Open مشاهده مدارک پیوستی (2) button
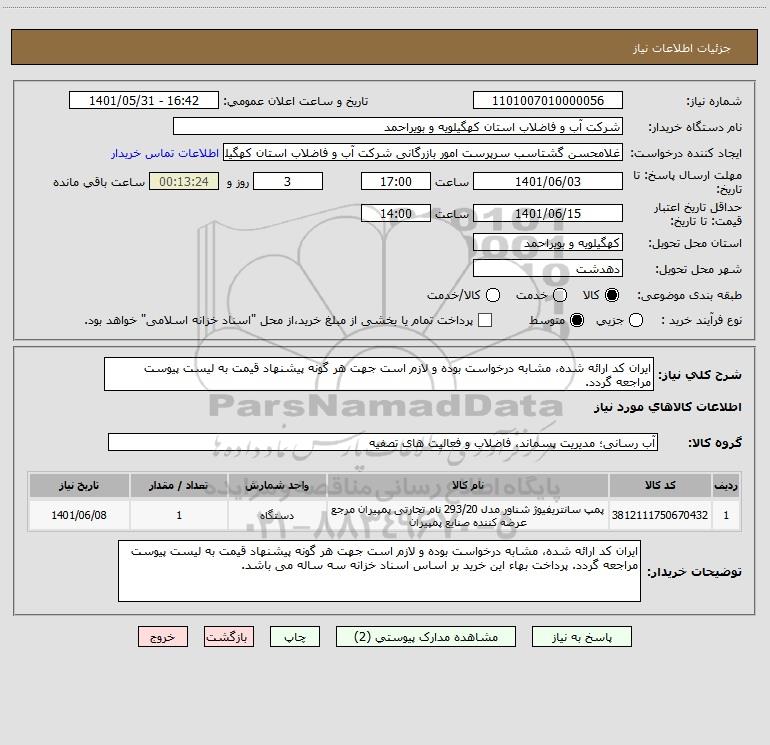This screenshot has width=770, height=745. [426, 637]
